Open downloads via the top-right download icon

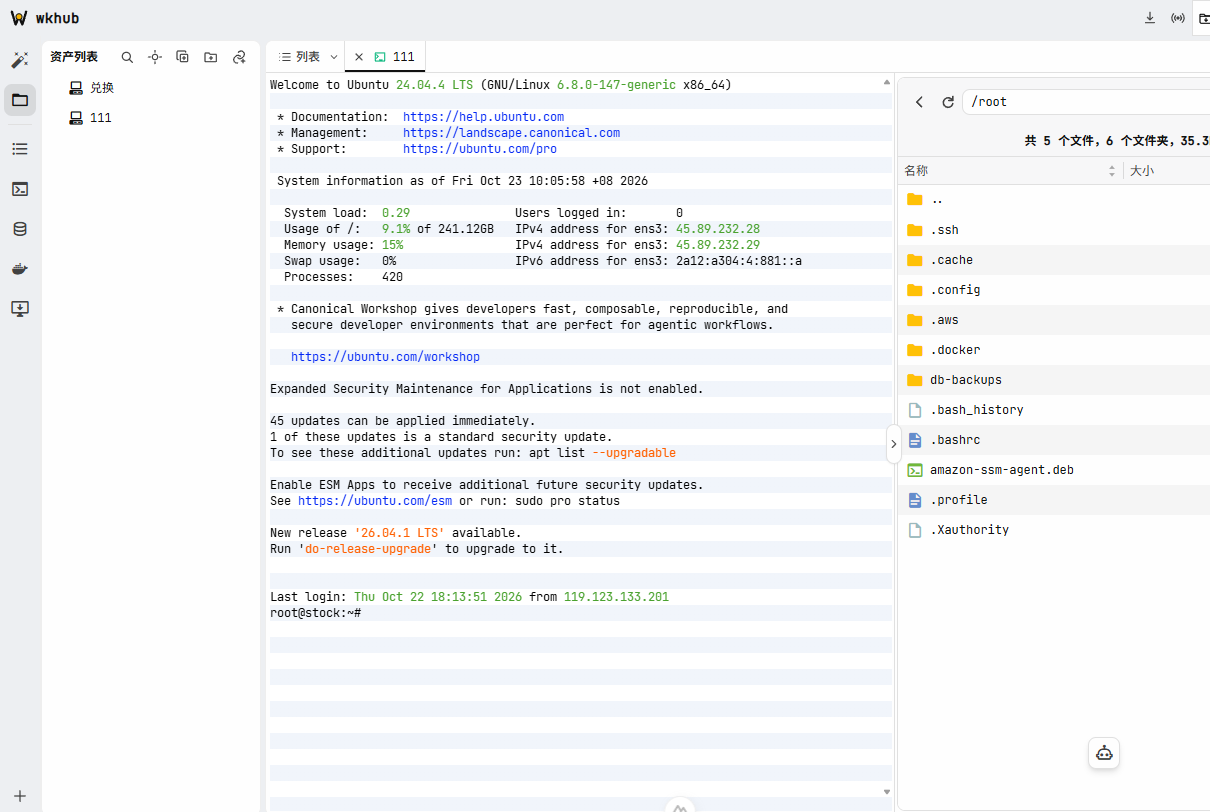point(1150,18)
